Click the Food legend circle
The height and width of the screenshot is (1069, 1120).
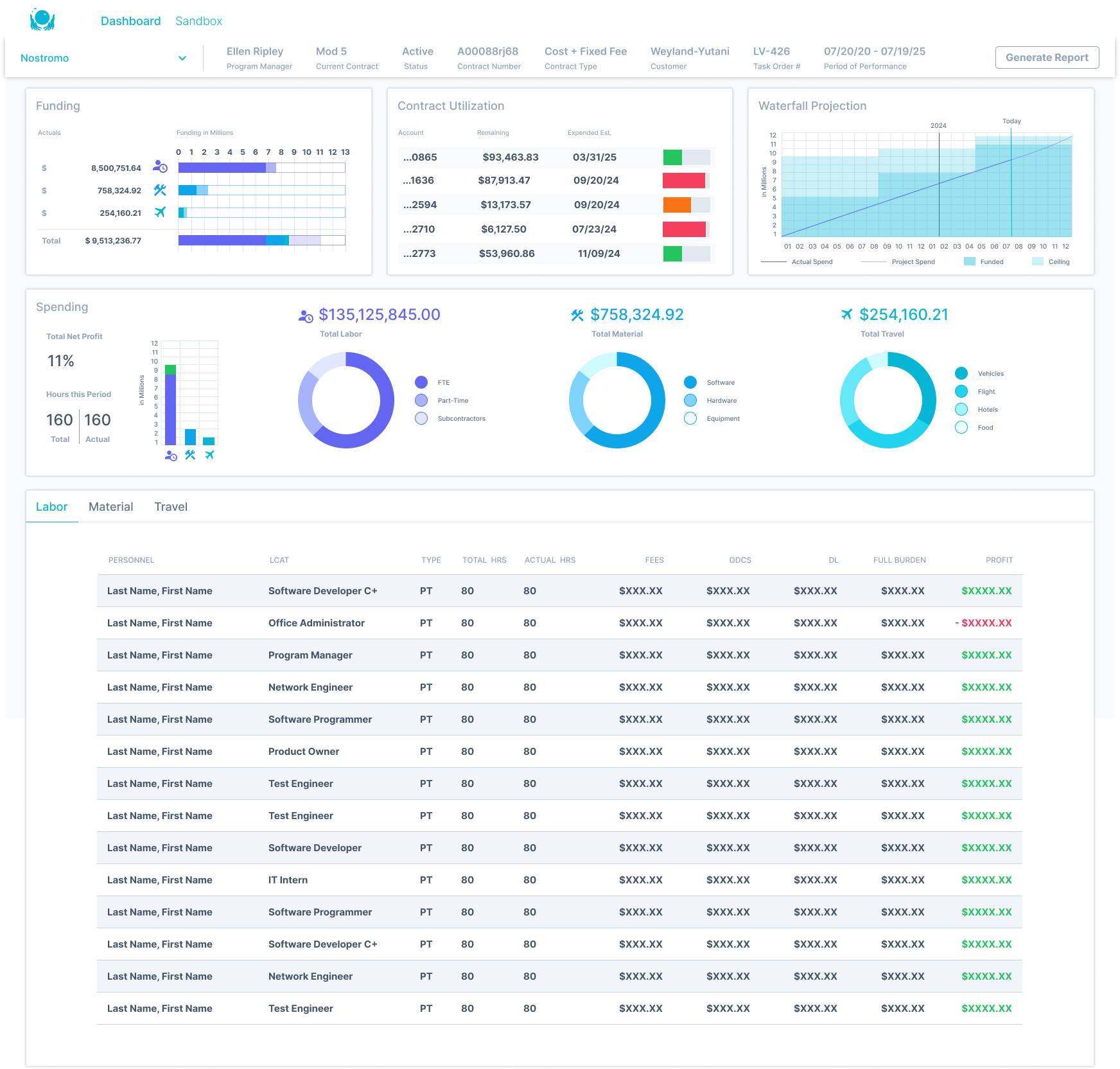click(x=961, y=427)
